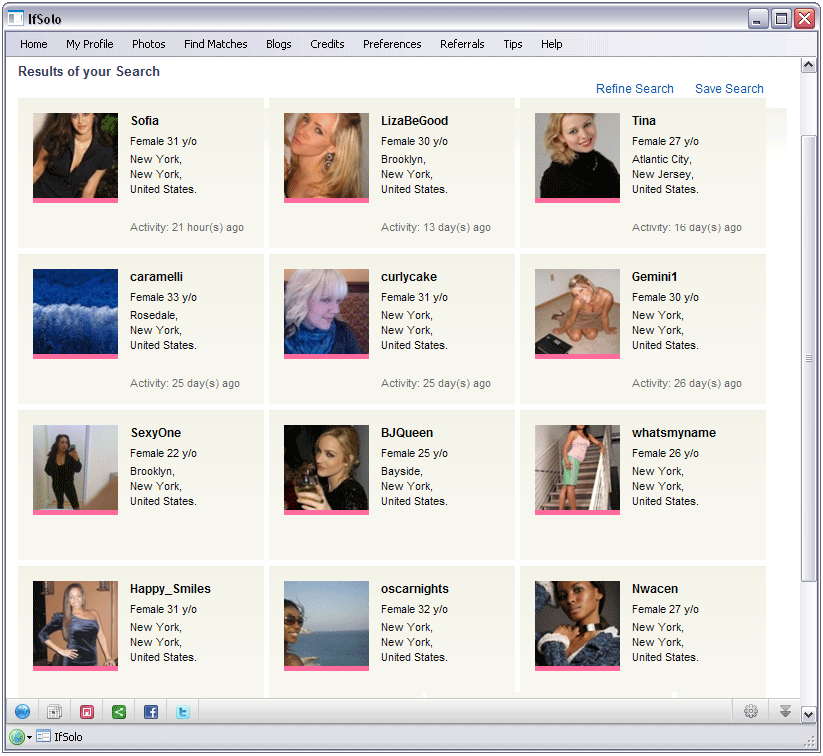Share via the Facebook icon
This screenshot has height=756, width=823.
(151, 711)
